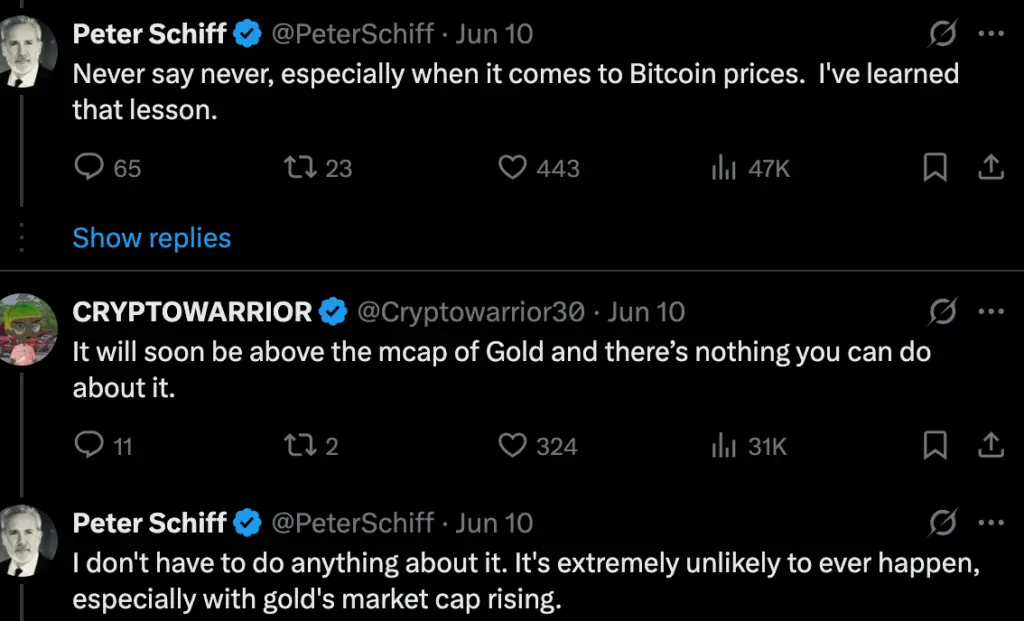Like the tweet with 443 likes

[x=513, y=168]
